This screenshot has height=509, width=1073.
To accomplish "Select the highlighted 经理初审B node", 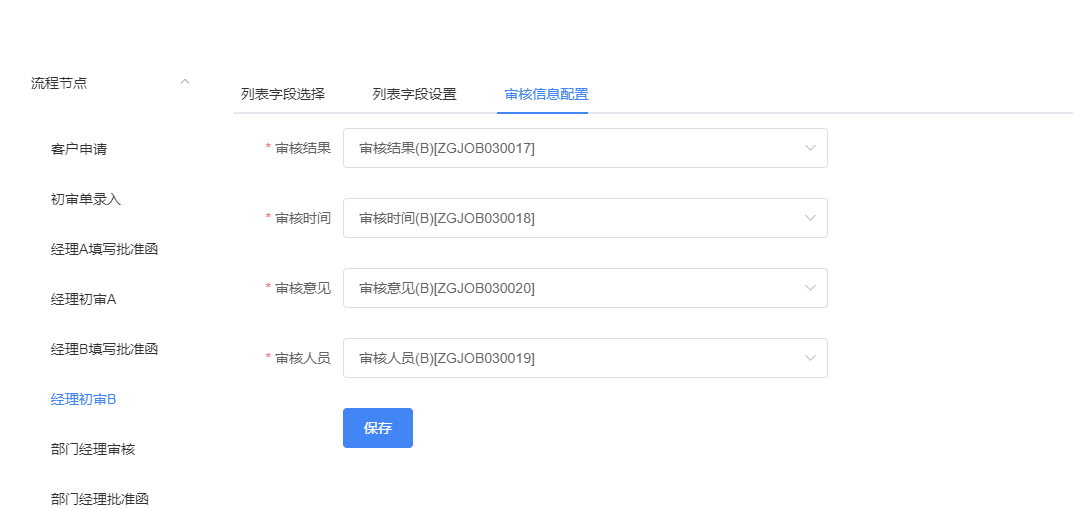I will tap(83, 399).
